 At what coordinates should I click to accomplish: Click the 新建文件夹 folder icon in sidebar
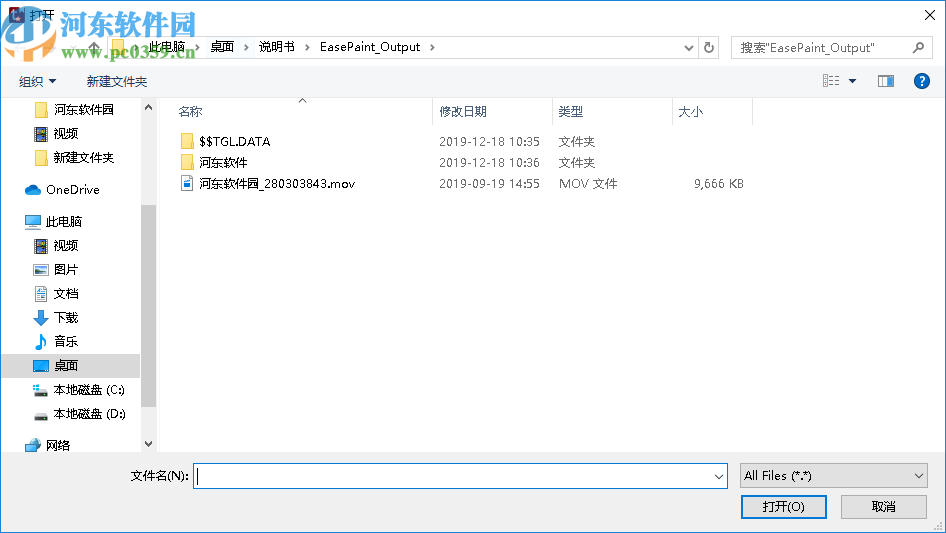point(41,158)
